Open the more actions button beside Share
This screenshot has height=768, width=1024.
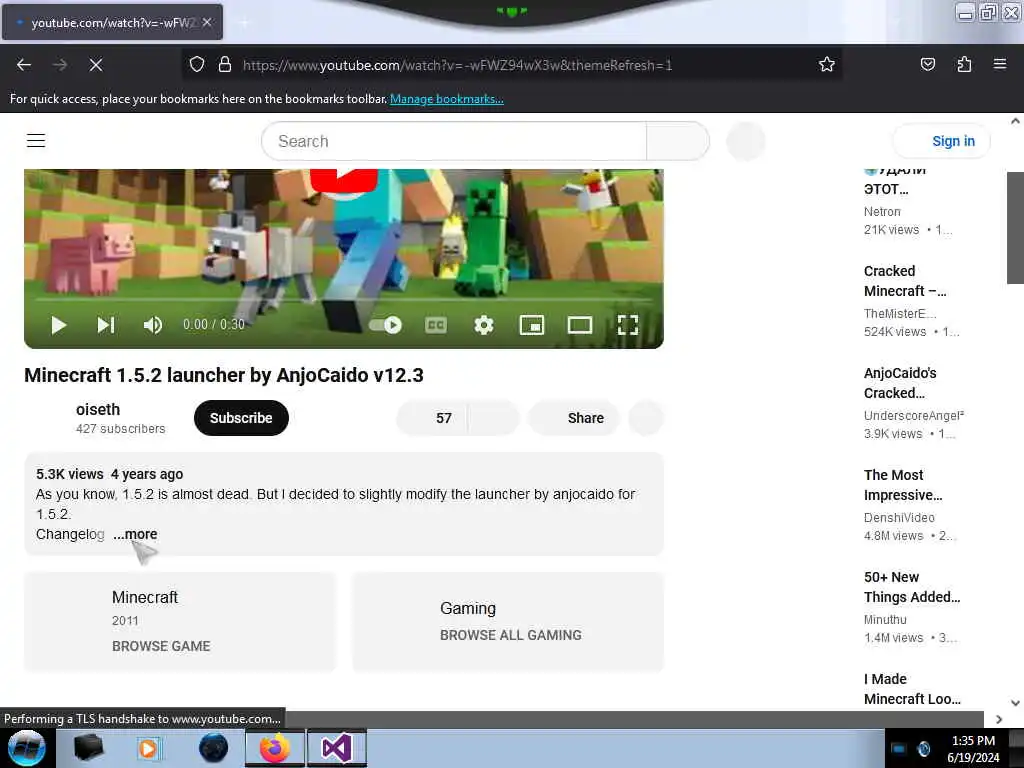coord(647,418)
